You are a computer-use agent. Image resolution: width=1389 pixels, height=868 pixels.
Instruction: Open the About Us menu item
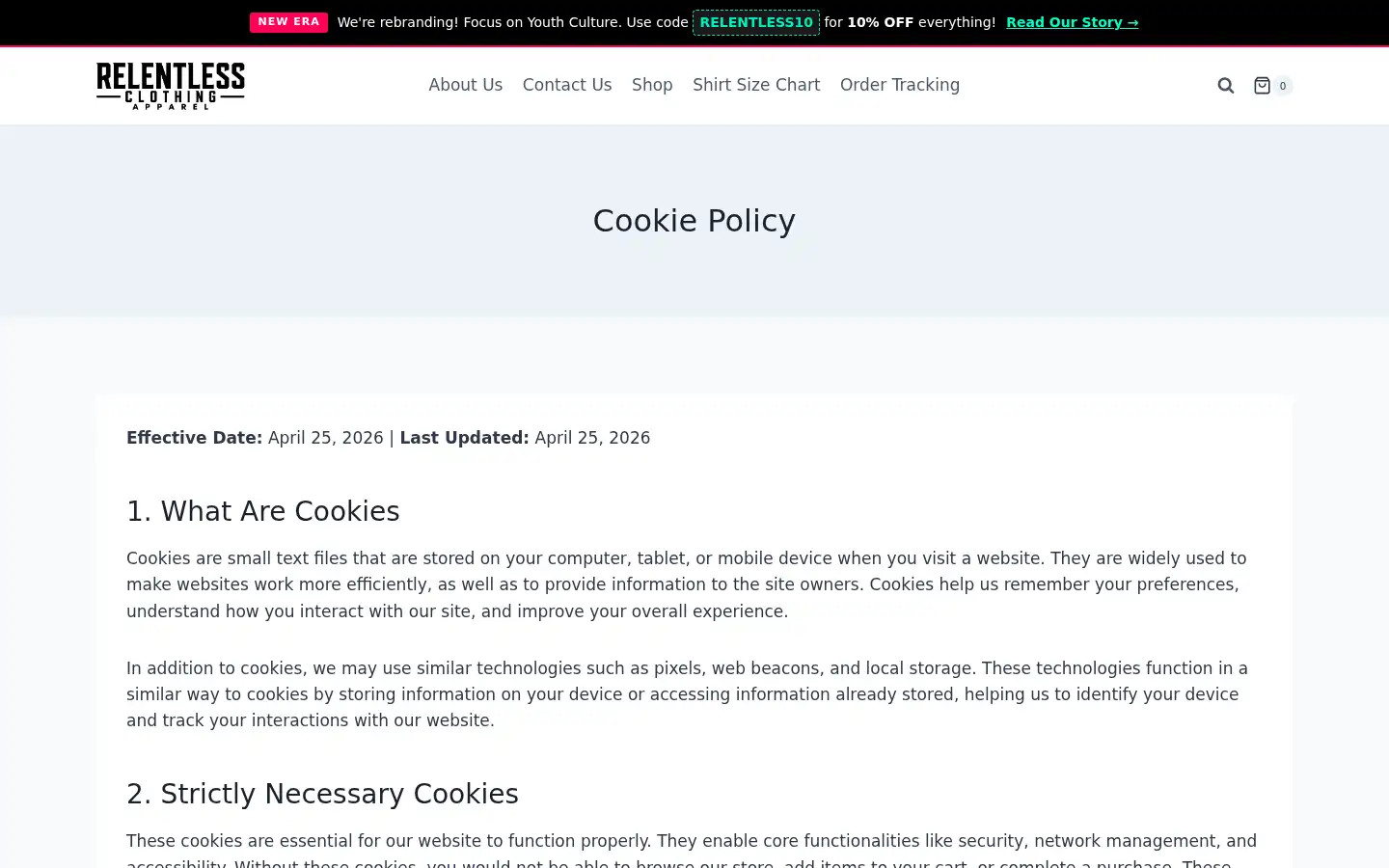tap(466, 85)
